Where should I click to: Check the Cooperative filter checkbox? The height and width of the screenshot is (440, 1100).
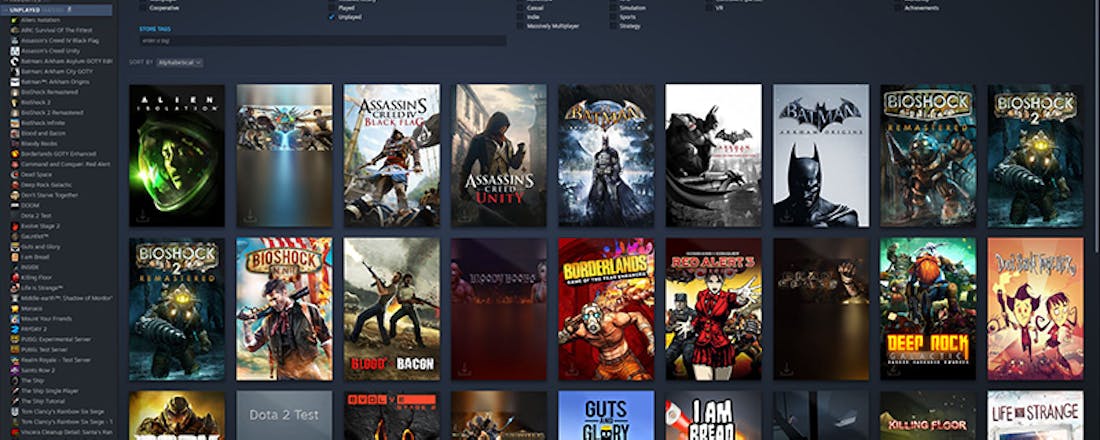click(143, 8)
